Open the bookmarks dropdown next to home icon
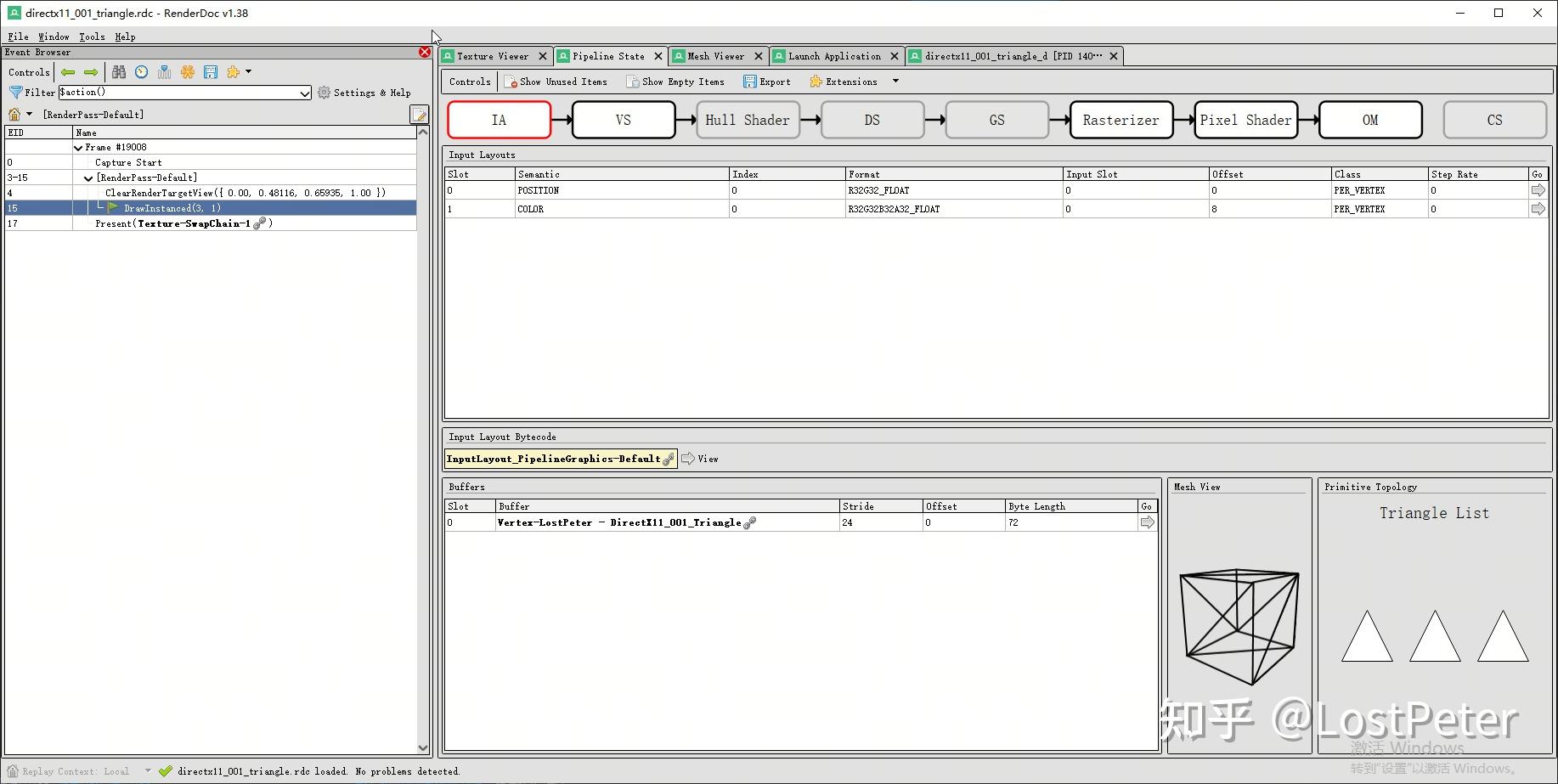Viewport: 1558px width, 784px height. (28, 114)
